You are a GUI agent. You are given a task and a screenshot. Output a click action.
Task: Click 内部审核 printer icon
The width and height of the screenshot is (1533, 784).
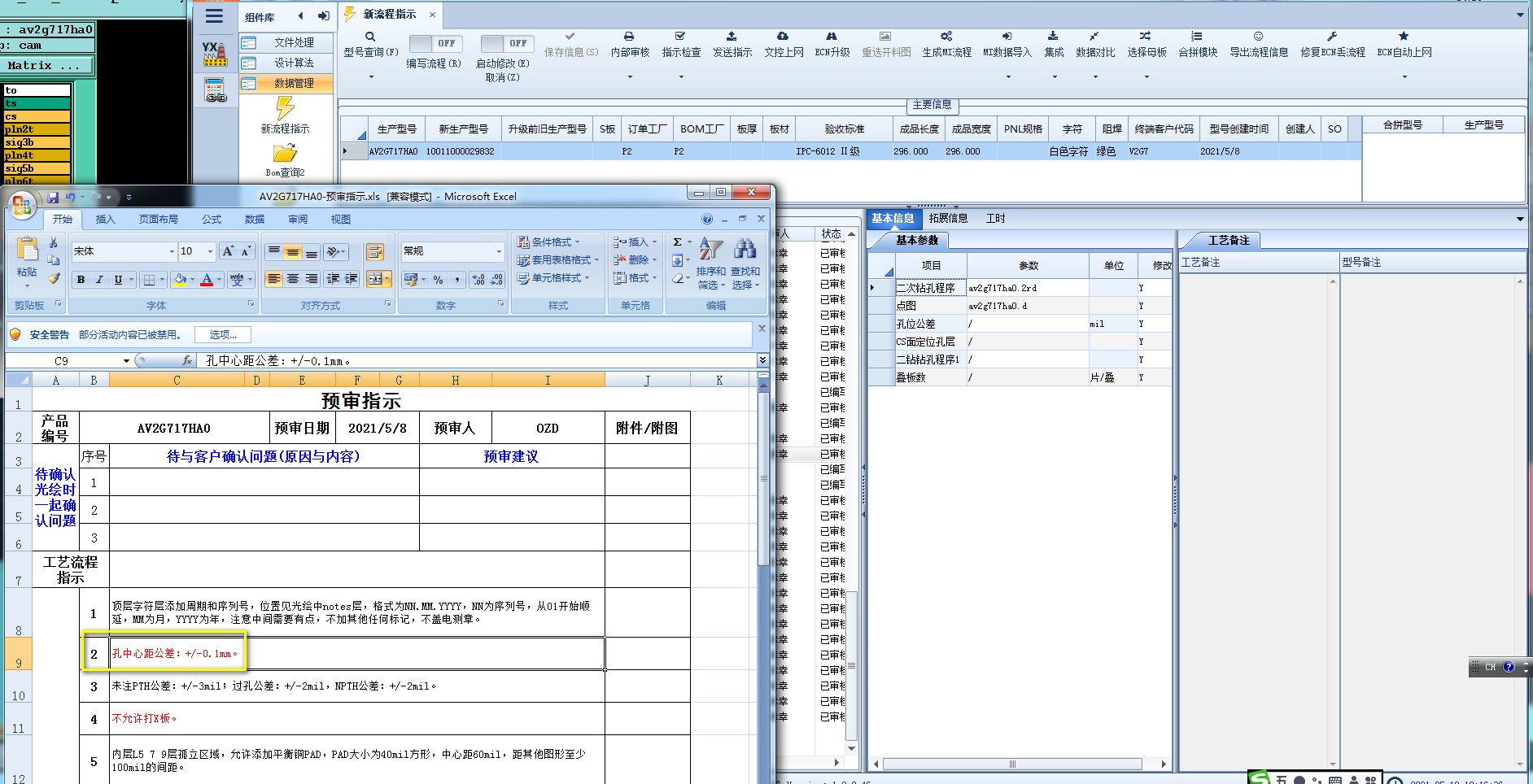pos(629,37)
